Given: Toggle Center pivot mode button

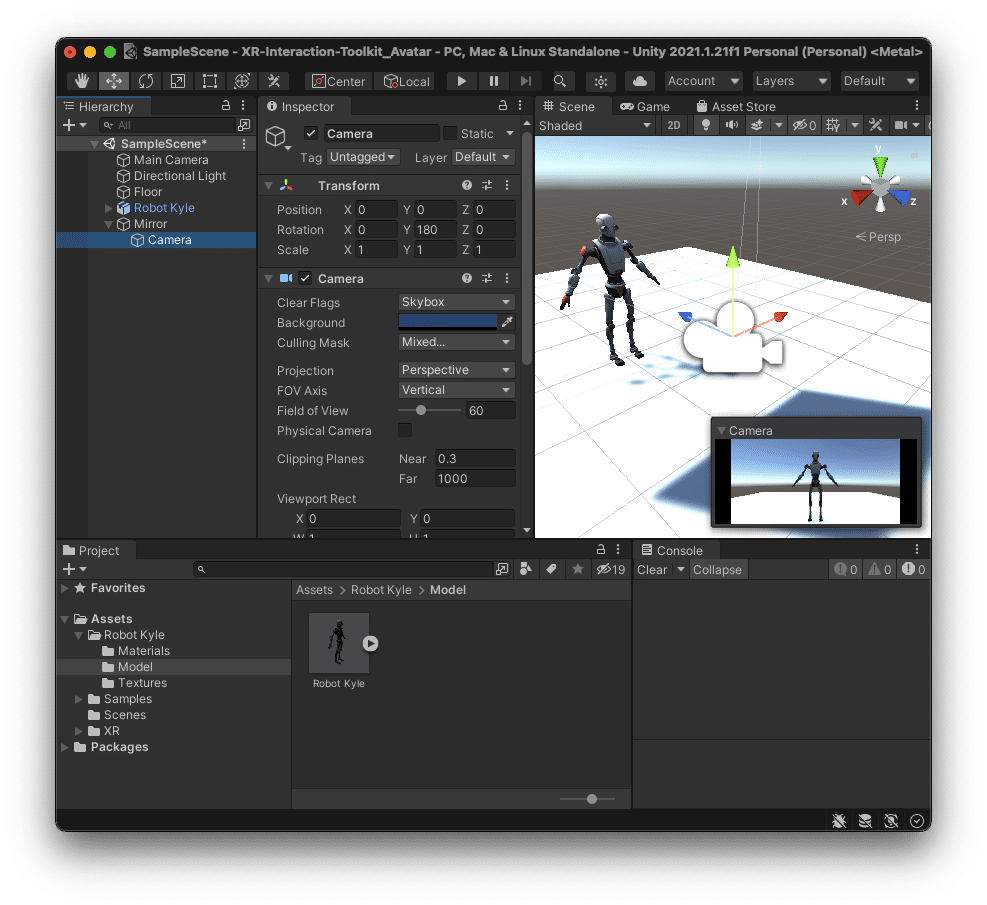Looking at the screenshot, I should click(339, 81).
